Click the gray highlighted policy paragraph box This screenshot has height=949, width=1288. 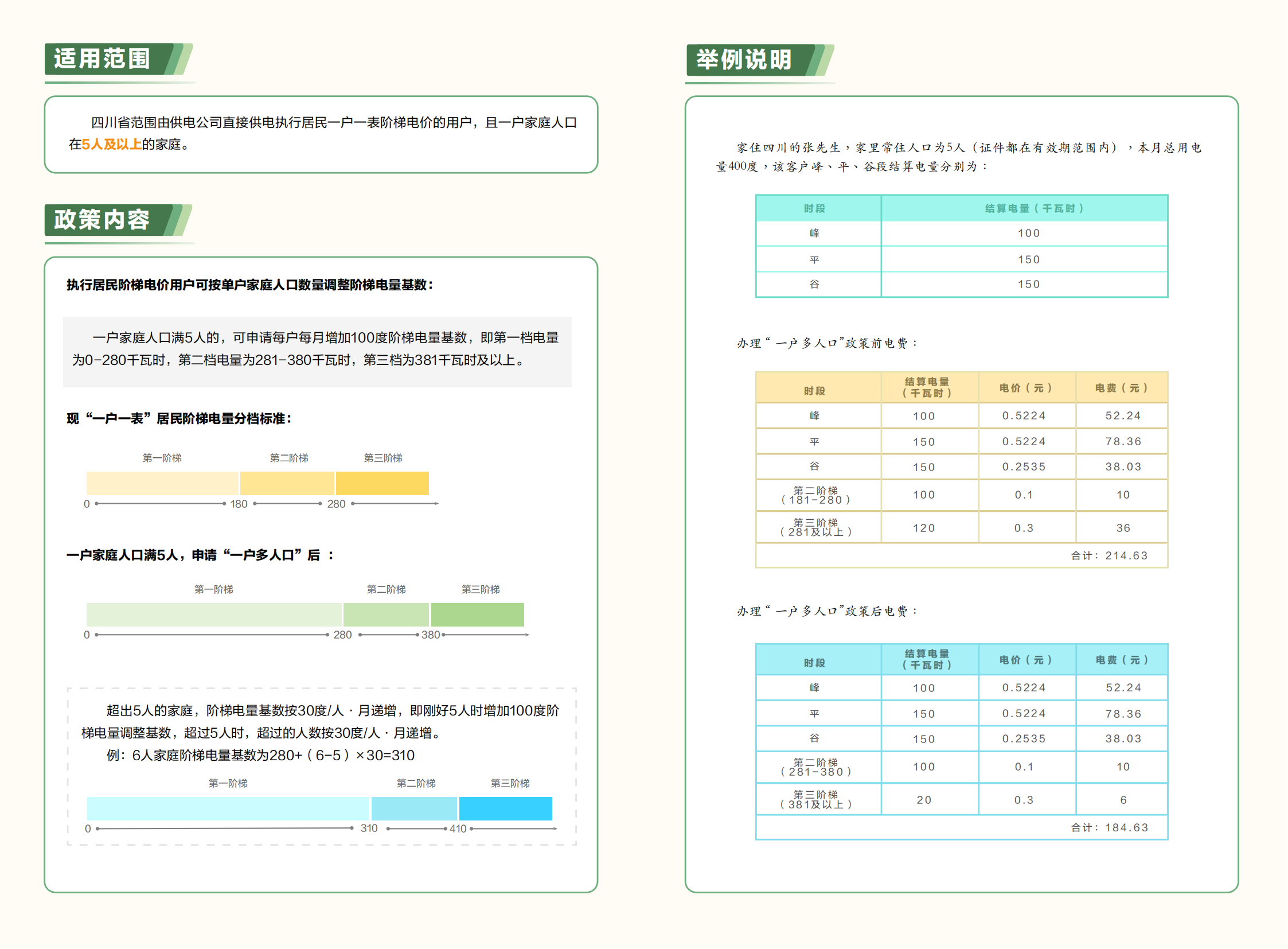click(317, 352)
